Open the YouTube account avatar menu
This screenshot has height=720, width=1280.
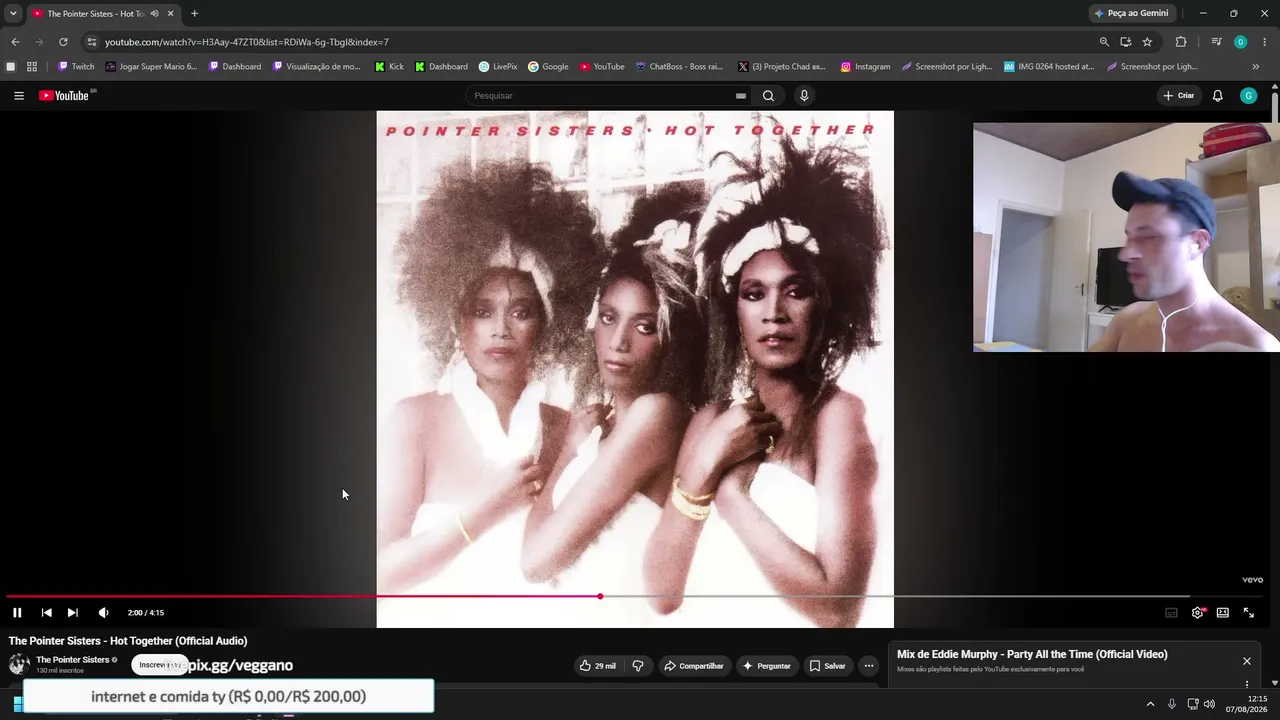1248,96
